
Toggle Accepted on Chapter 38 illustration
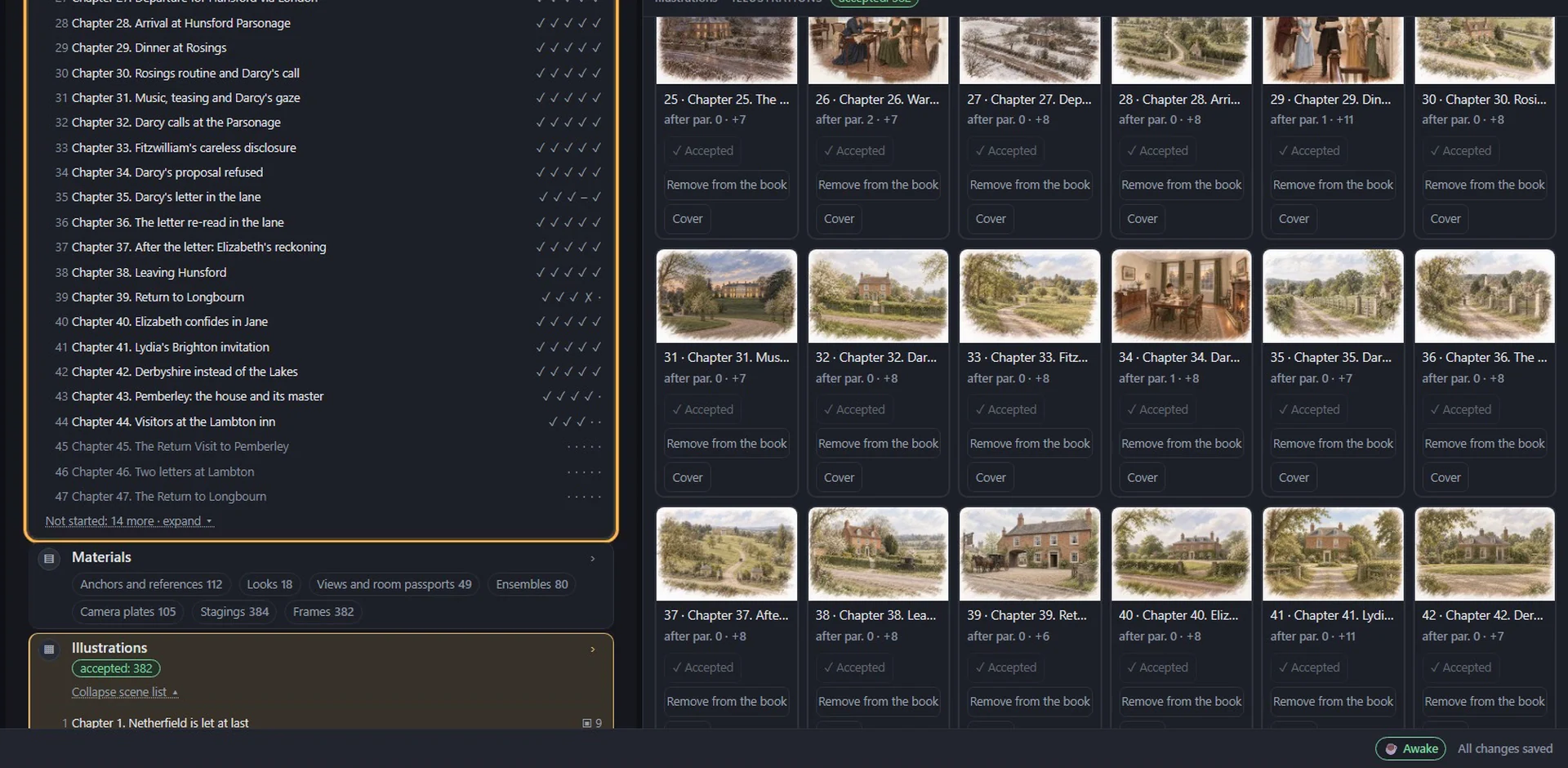coord(854,668)
